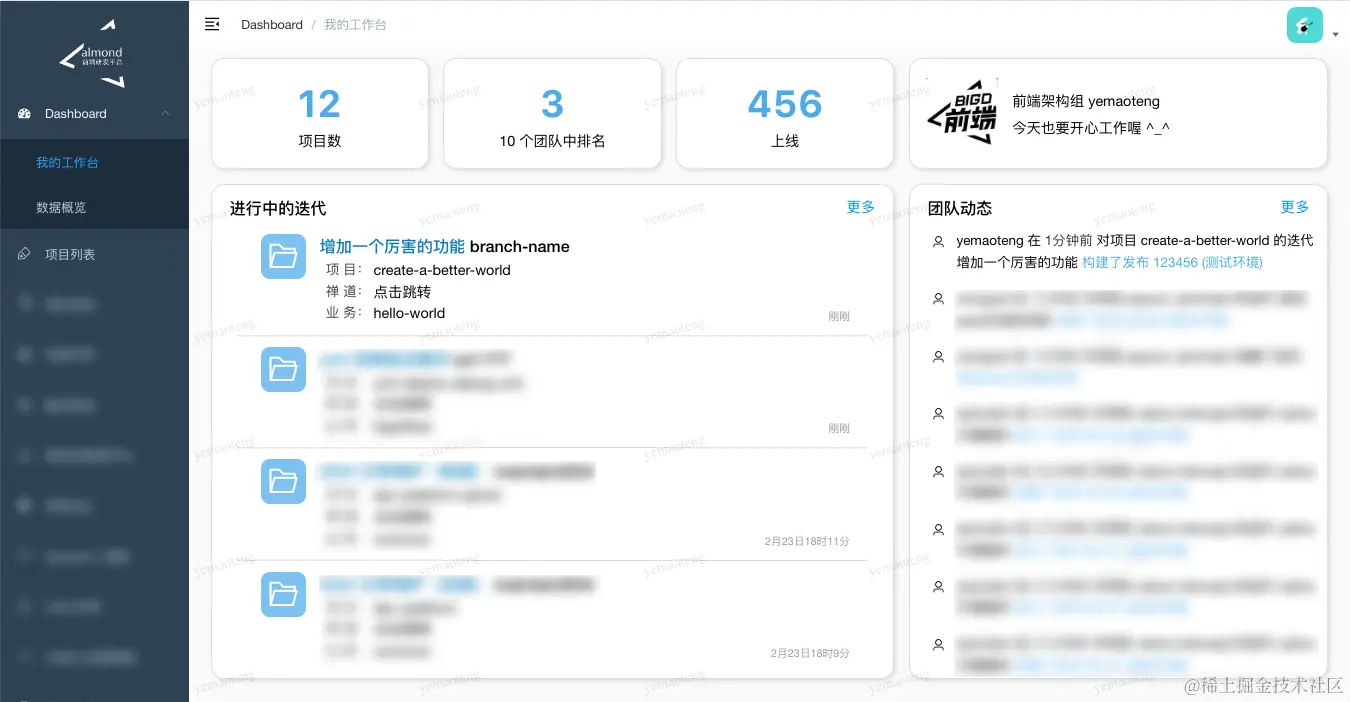Open 项目列表 in the sidebar

pos(94,254)
